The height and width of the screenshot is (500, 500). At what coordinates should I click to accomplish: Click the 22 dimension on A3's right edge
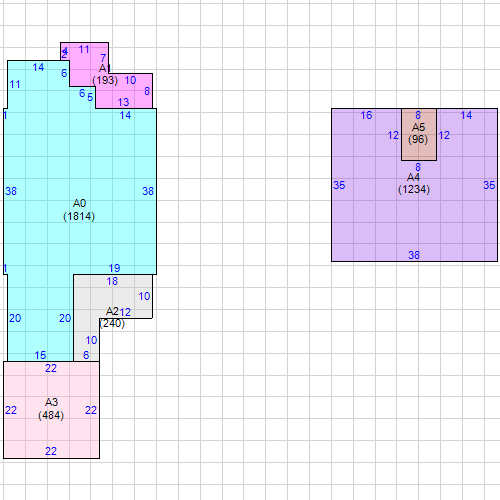coord(91,410)
